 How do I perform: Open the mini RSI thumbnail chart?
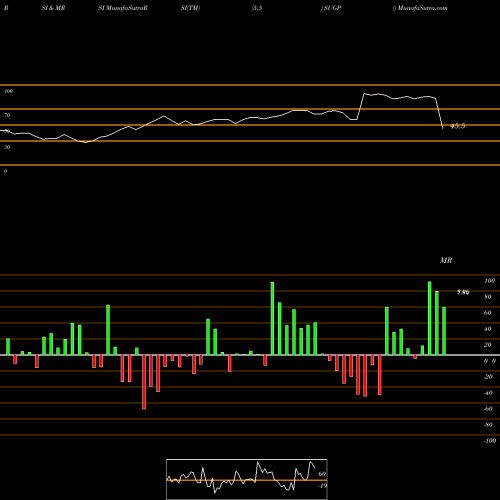(247, 479)
